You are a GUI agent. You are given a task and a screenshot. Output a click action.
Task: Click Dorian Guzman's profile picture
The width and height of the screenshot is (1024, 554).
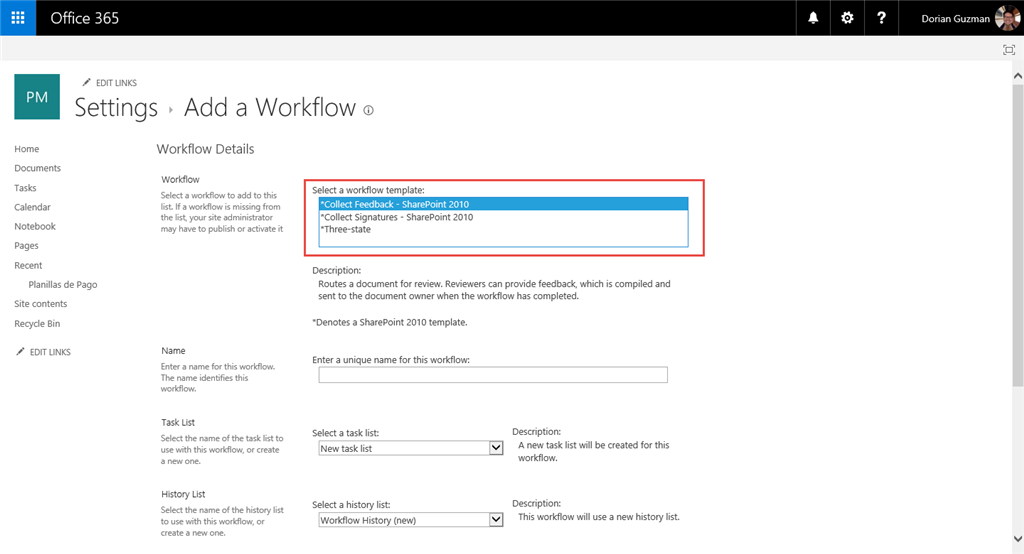point(1007,18)
